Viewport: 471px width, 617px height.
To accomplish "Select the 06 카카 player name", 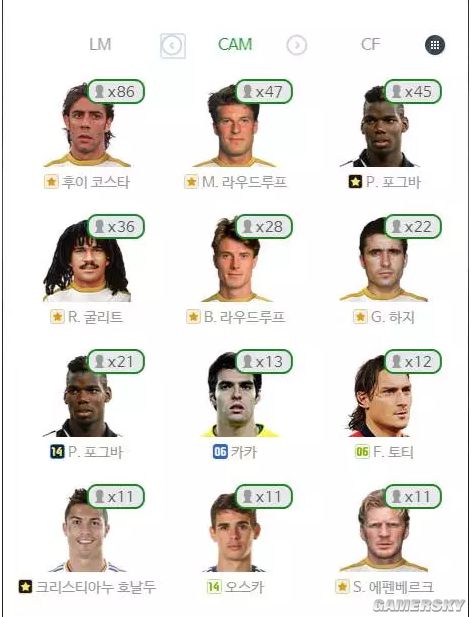I will 235,452.
